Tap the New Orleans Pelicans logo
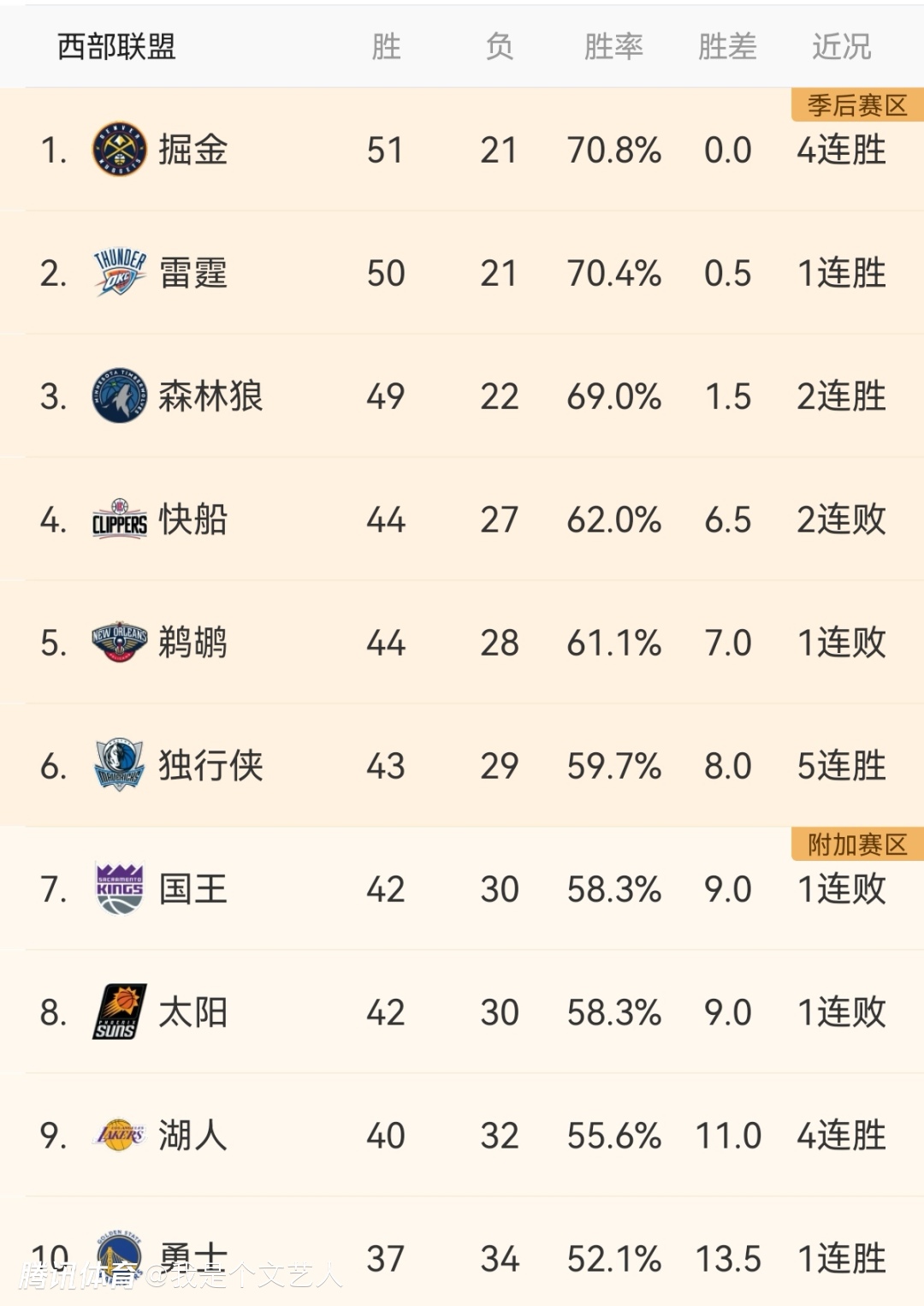This screenshot has width=924, height=1306. pos(119,643)
